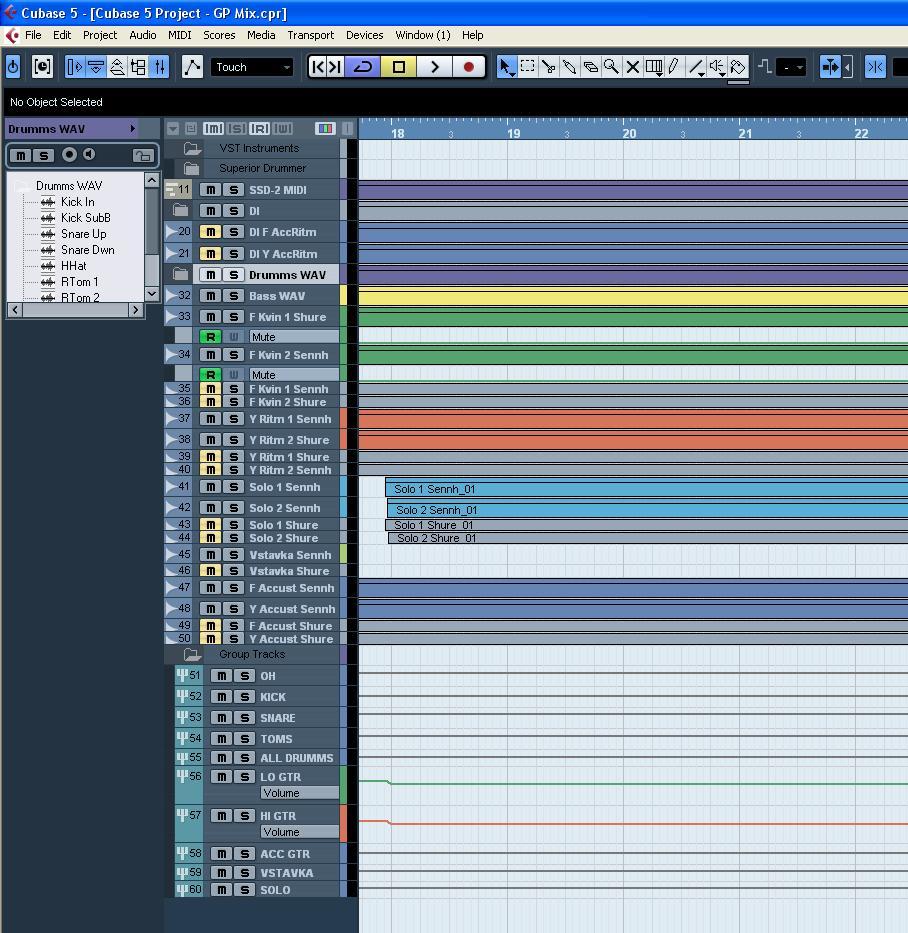908x933 pixels.
Task: Click the Inspector monitor speaker button
Action: 89,155
